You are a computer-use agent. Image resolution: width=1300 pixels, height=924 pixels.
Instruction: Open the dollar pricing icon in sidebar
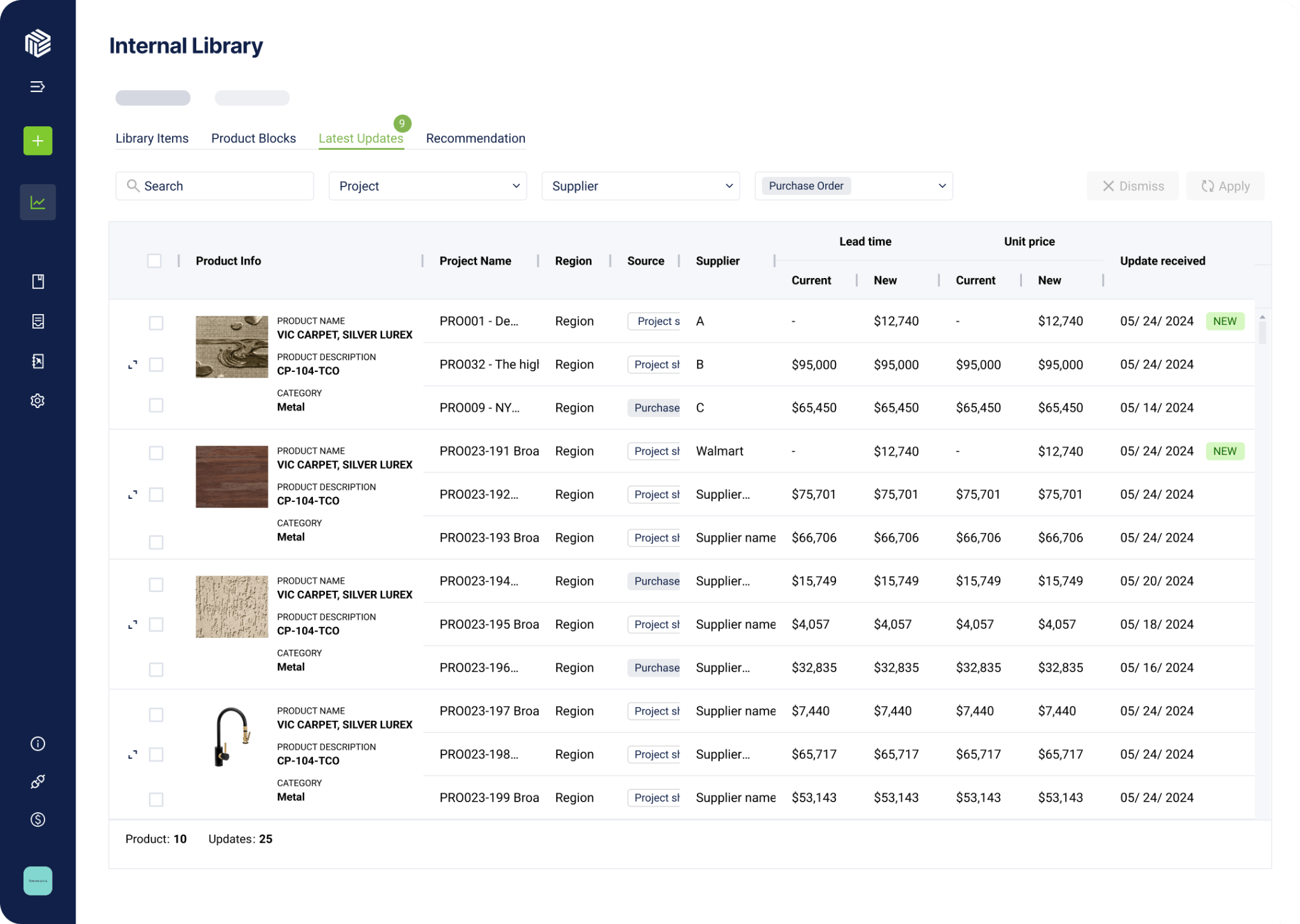point(37,819)
